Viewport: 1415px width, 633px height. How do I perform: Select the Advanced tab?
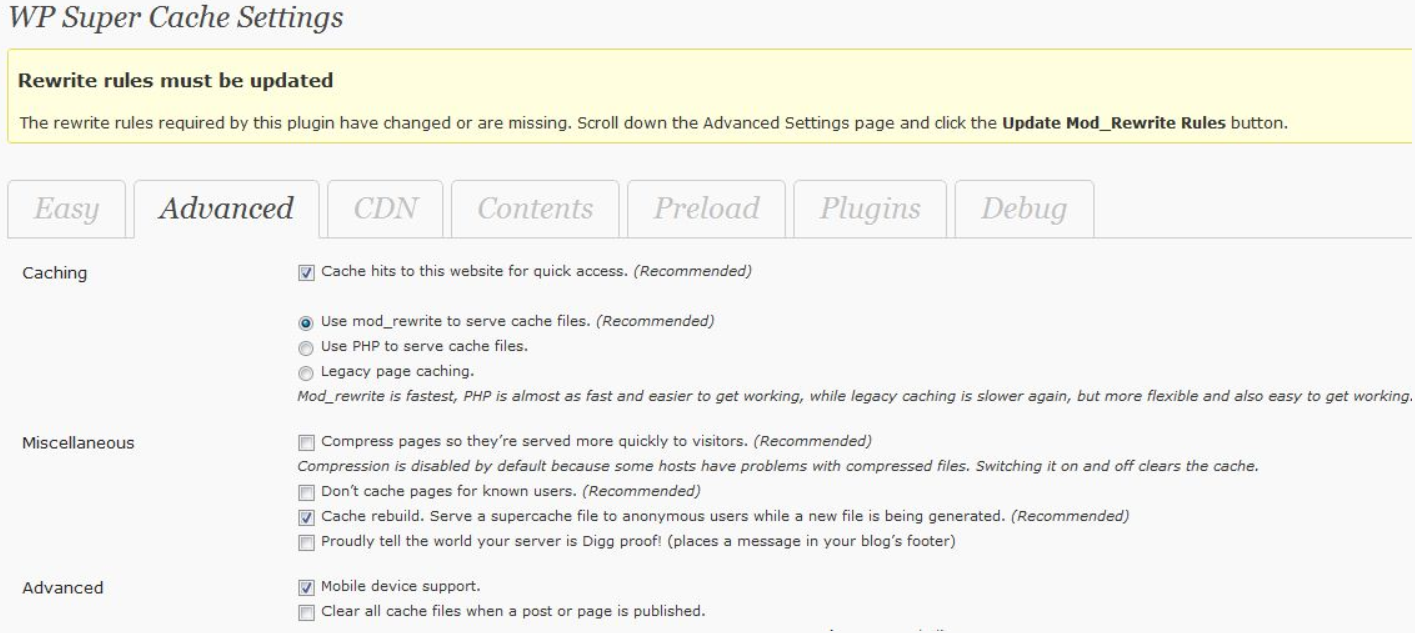[x=227, y=208]
